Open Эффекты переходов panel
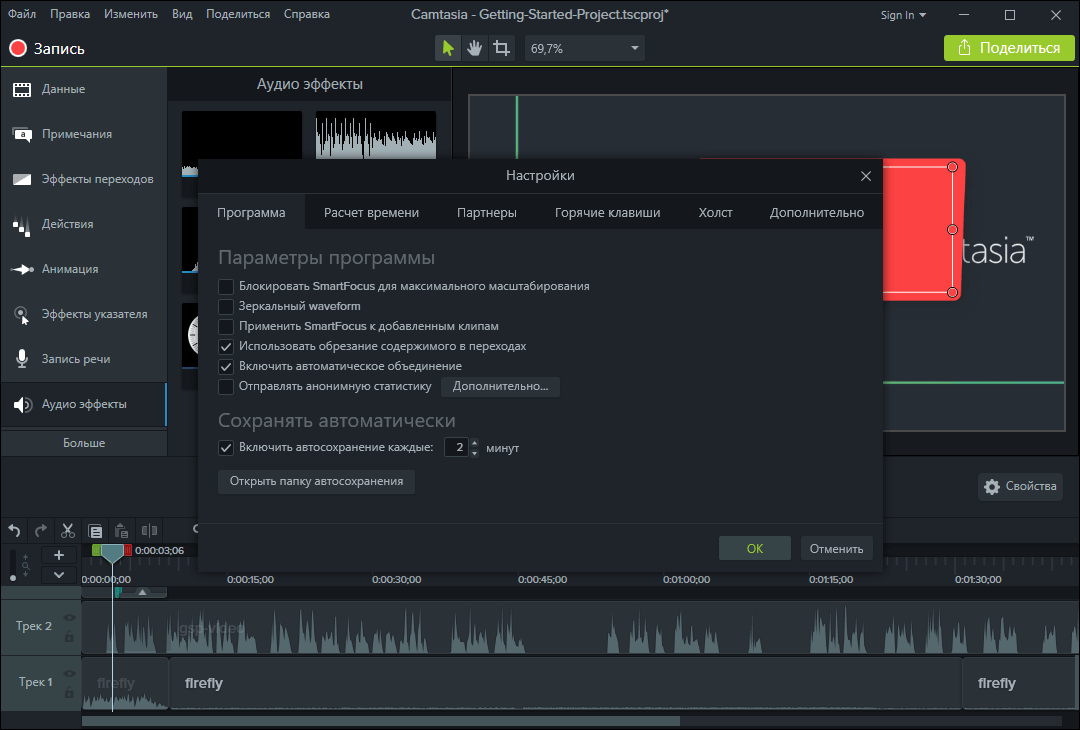Screen dimensions: 1080x730 83,179
